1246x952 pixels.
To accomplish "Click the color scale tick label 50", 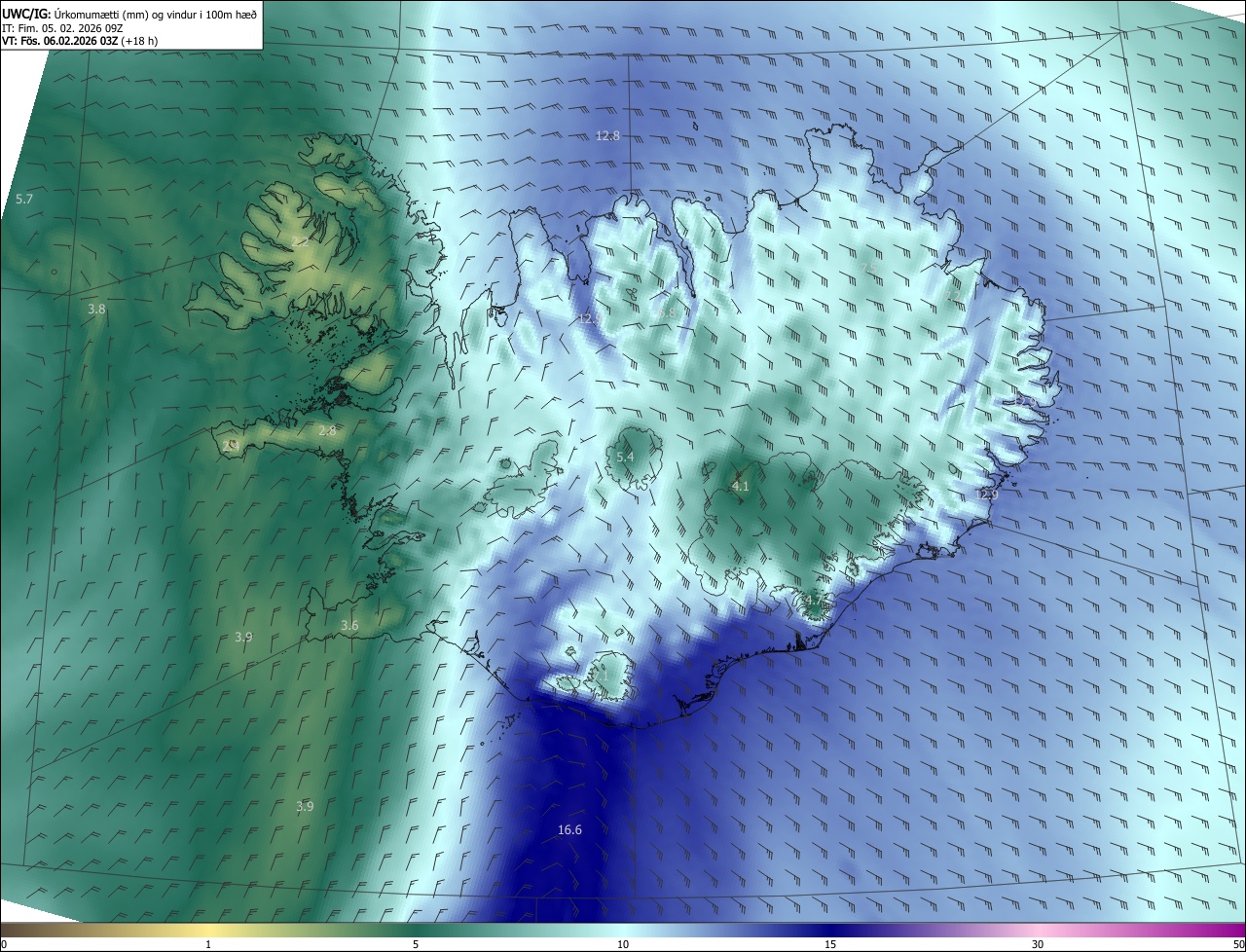I will [1238, 944].
